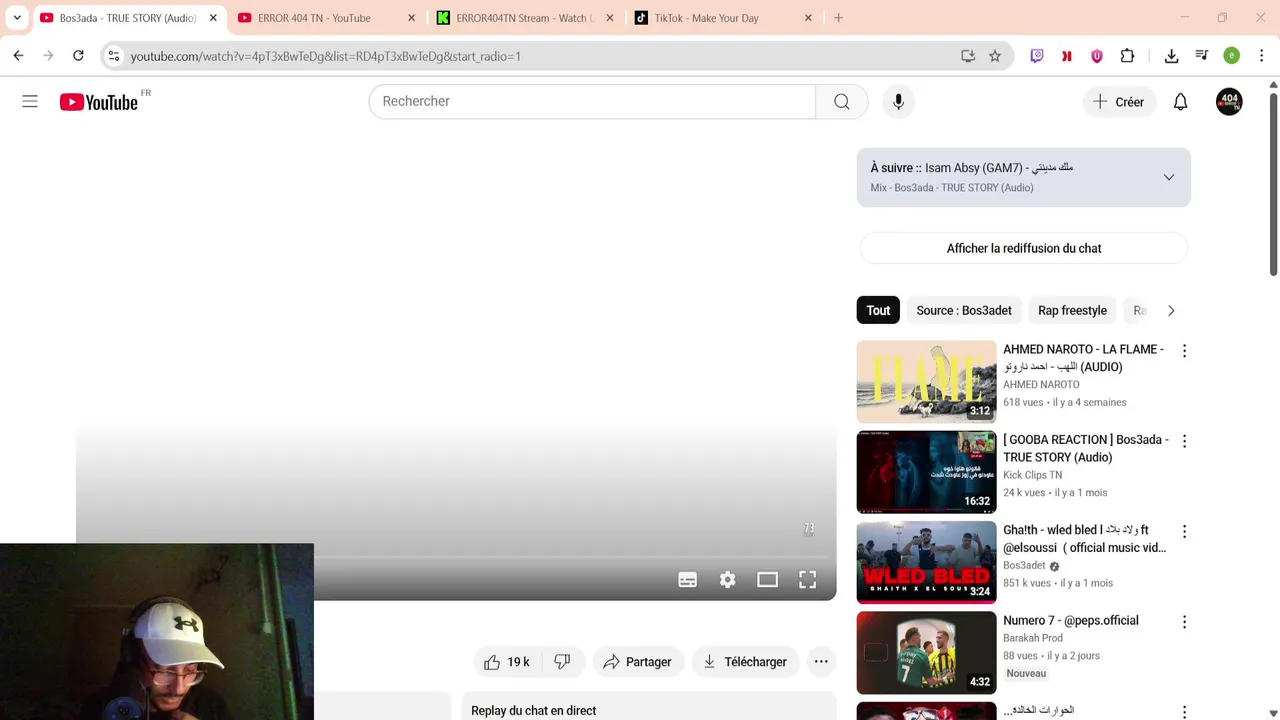Open the Chrome three-dot menu
Image resolution: width=1280 pixels, height=720 pixels.
1262,56
